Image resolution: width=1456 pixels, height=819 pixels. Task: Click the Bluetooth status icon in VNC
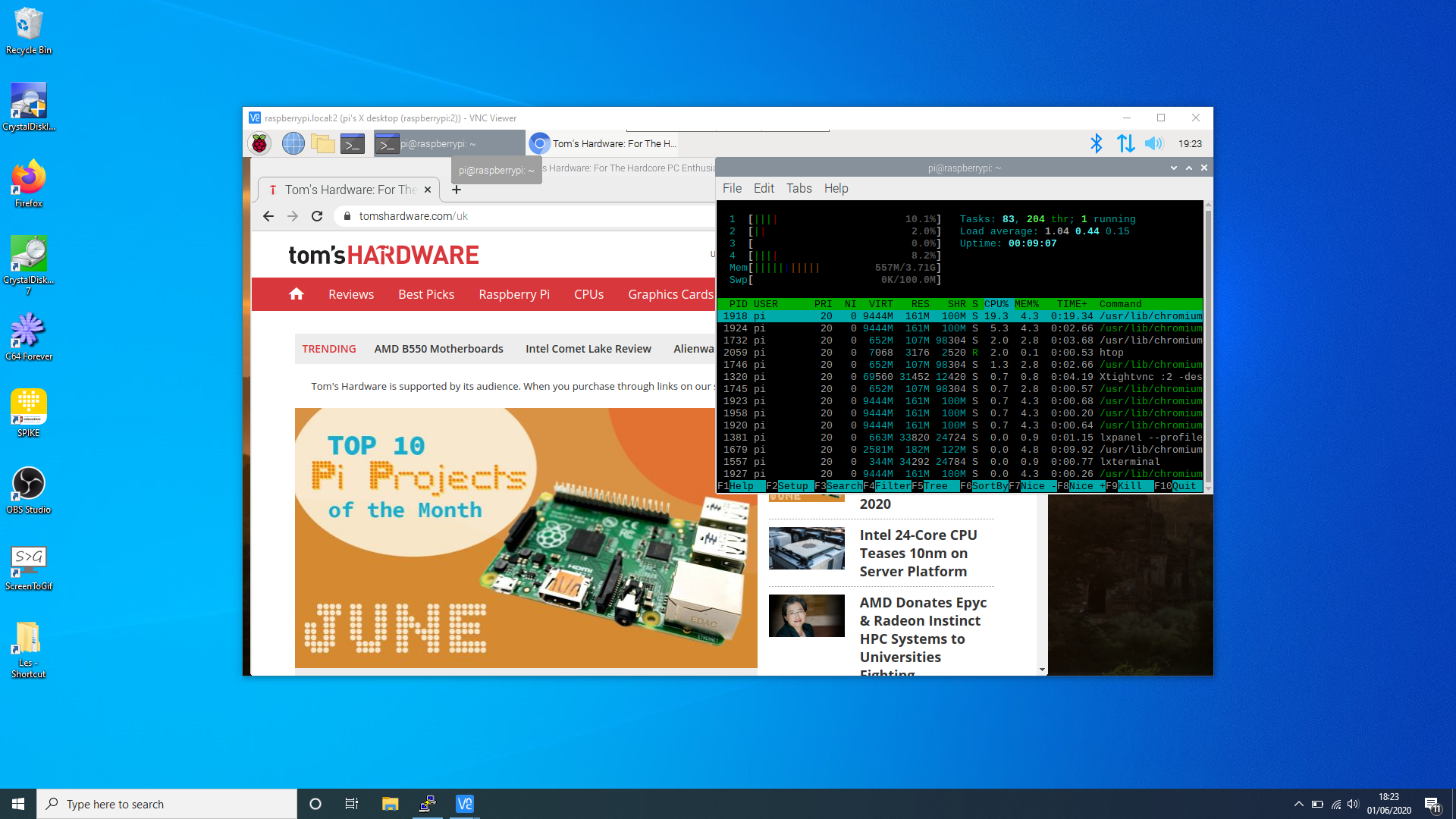(1098, 143)
